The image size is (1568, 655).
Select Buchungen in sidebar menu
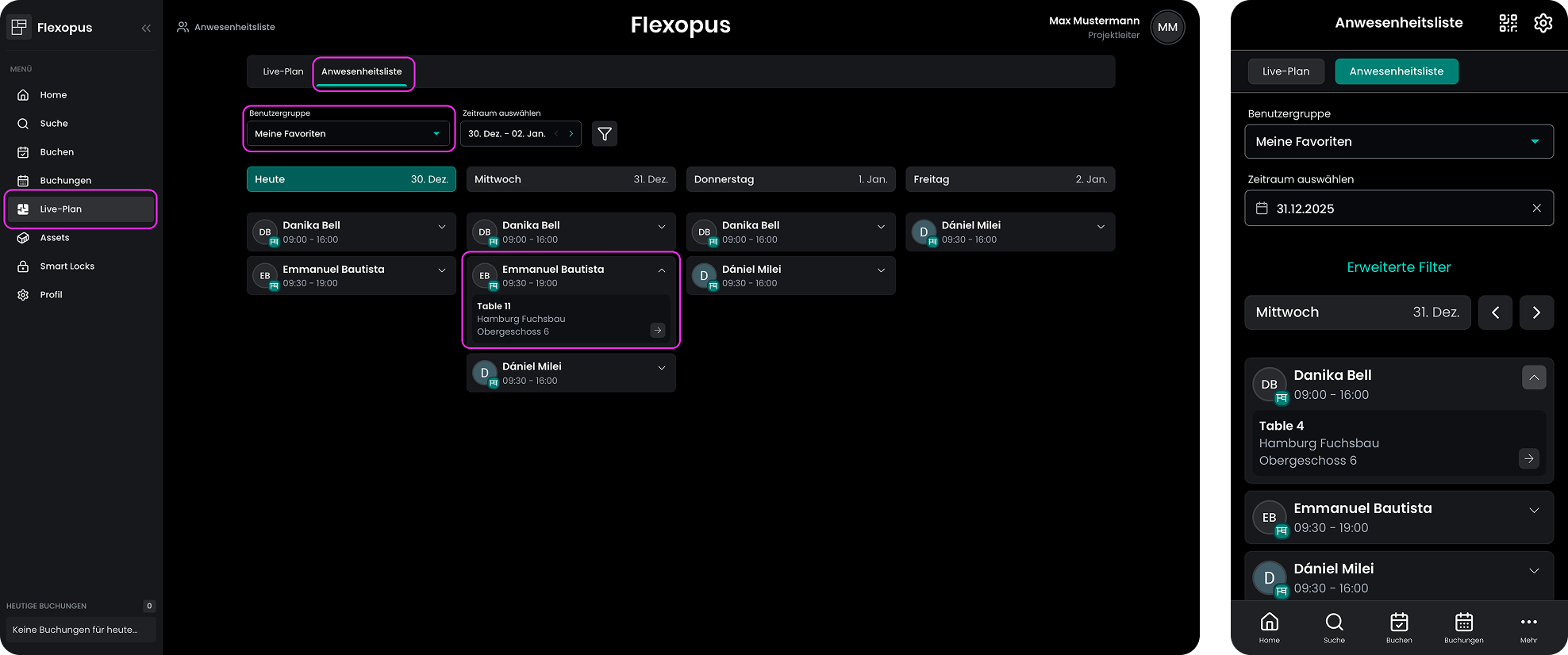pos(65,181)
